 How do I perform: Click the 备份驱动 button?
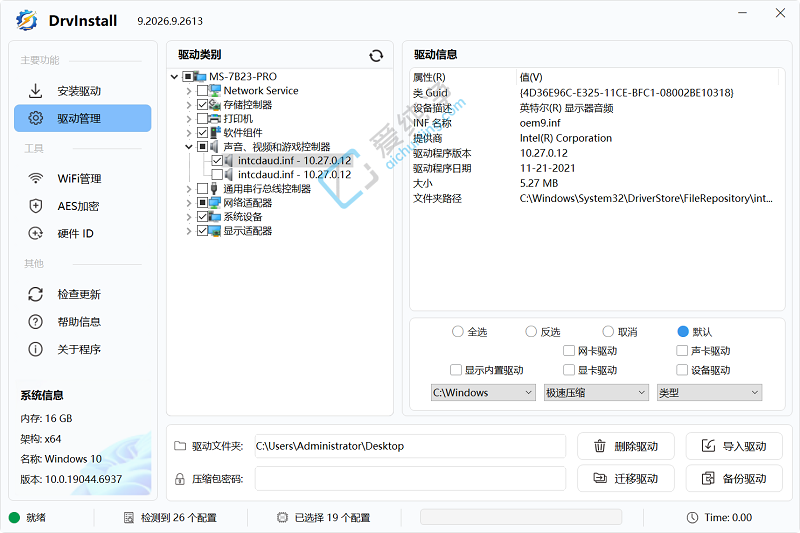point(734,478)
